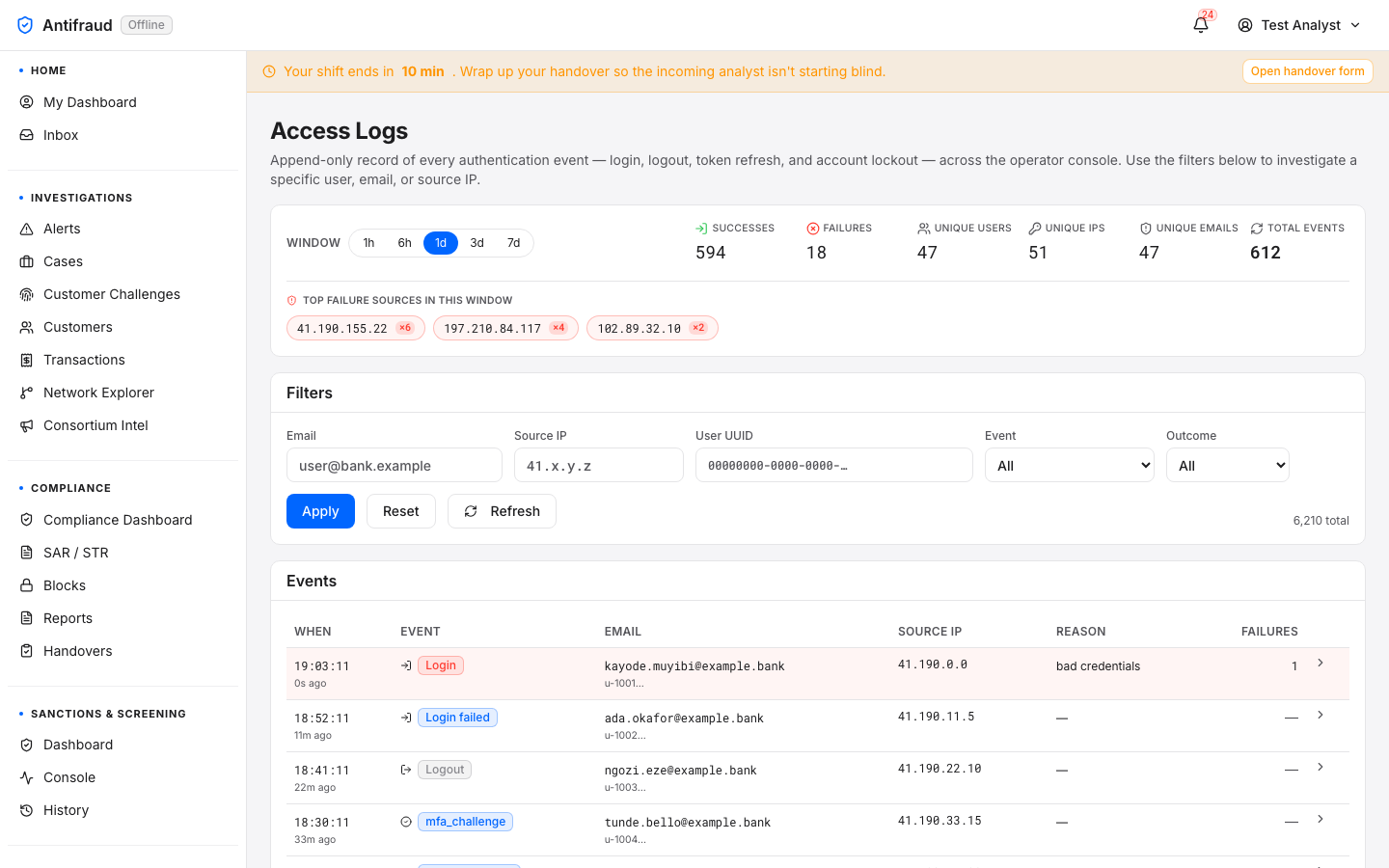Open the Reports section
The width and height of the screenshot is (1389, 868).
point(123,618)
